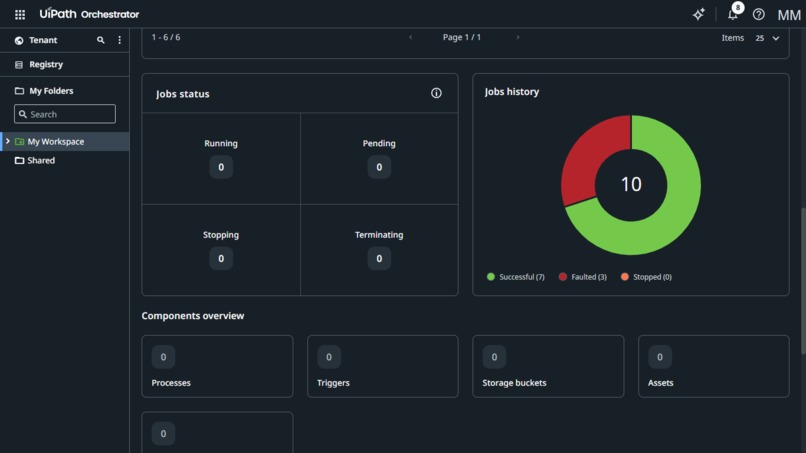The image size is (806, 453).
Task: Click the red faulted donut segment
Action: pyautogui.click(x=591, y=154)
